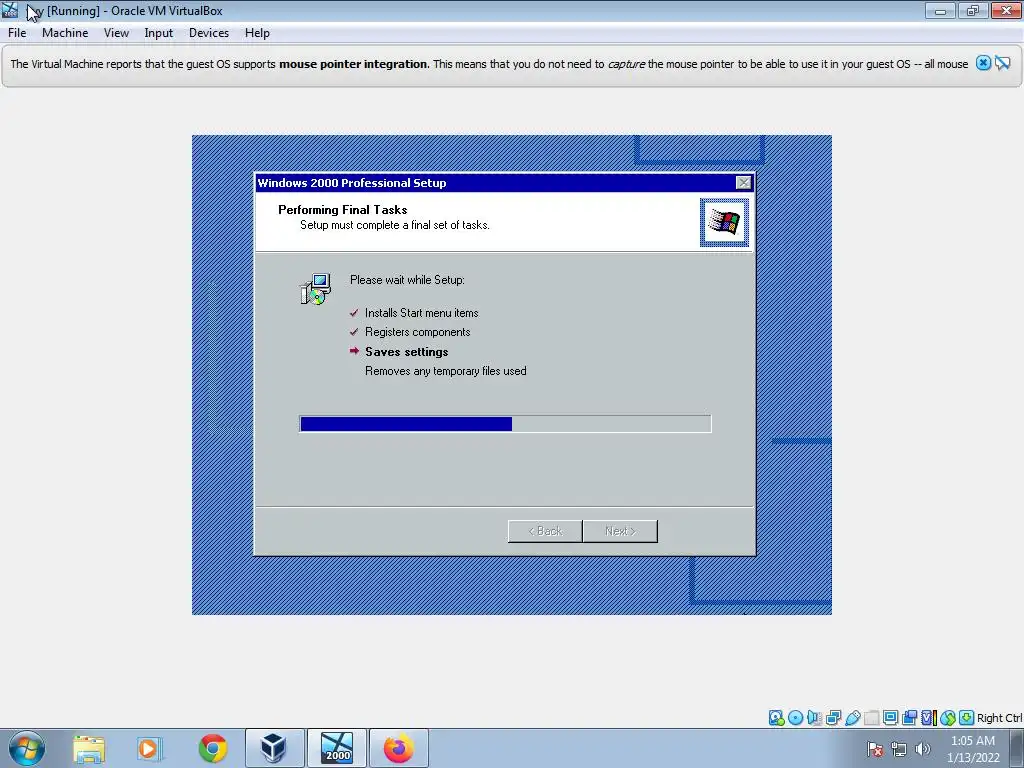Click the Right Ctrl host key label
Screen dimensions: 1024x768
pos(999,718)
